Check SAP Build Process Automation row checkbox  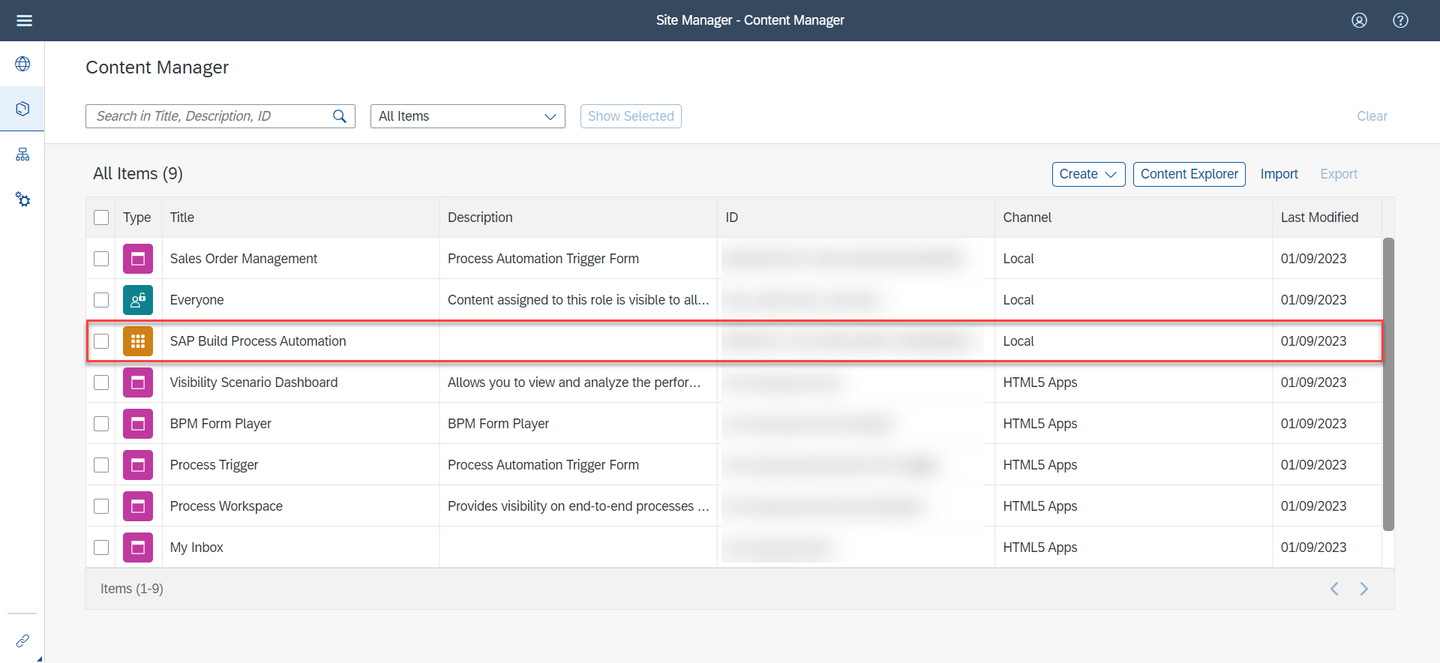pos(101,341)
